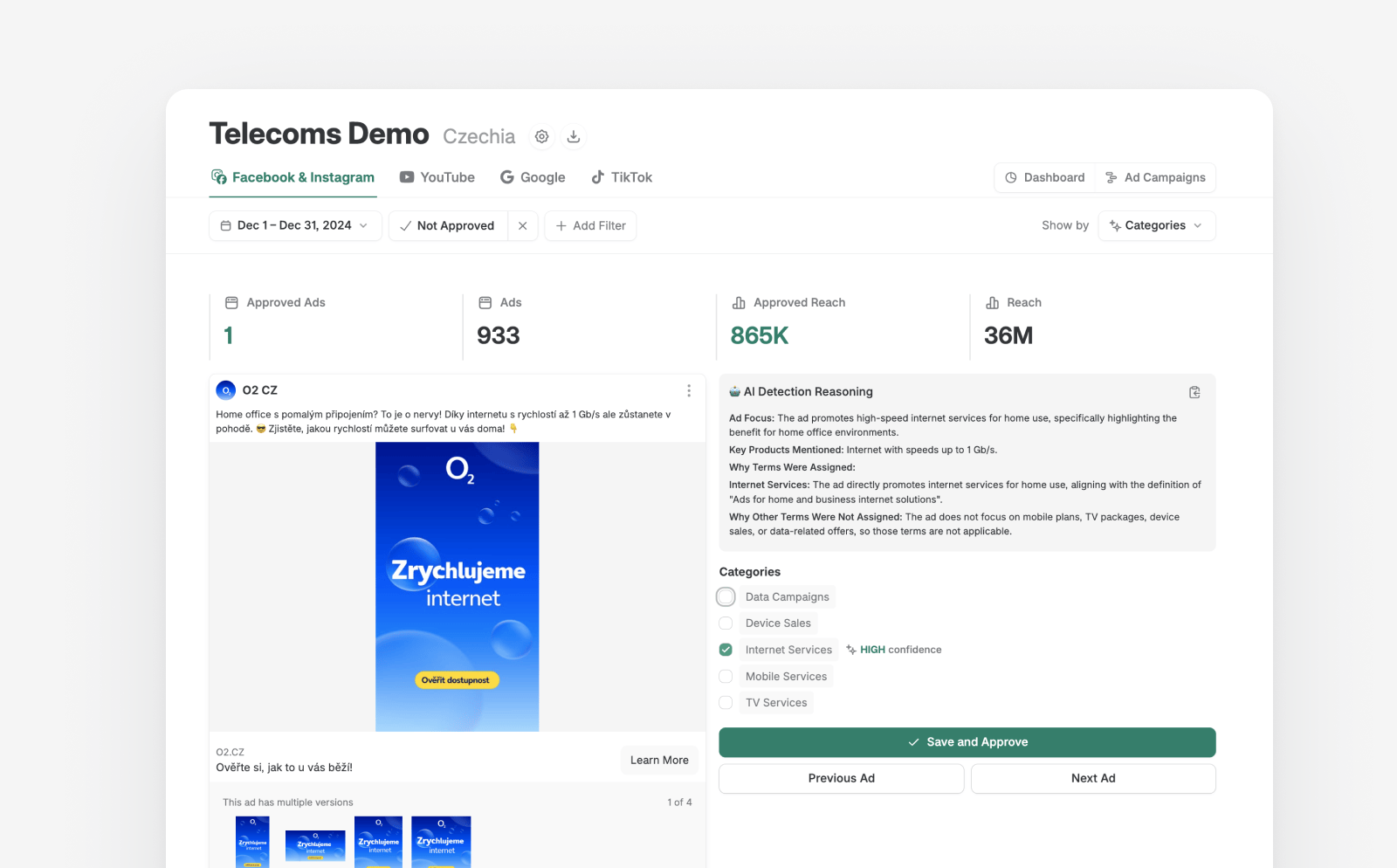Image resolution: width=1397 pixels, height=868 pixels.
Task: Click the 933 Ads count
Action: [499, 335]
